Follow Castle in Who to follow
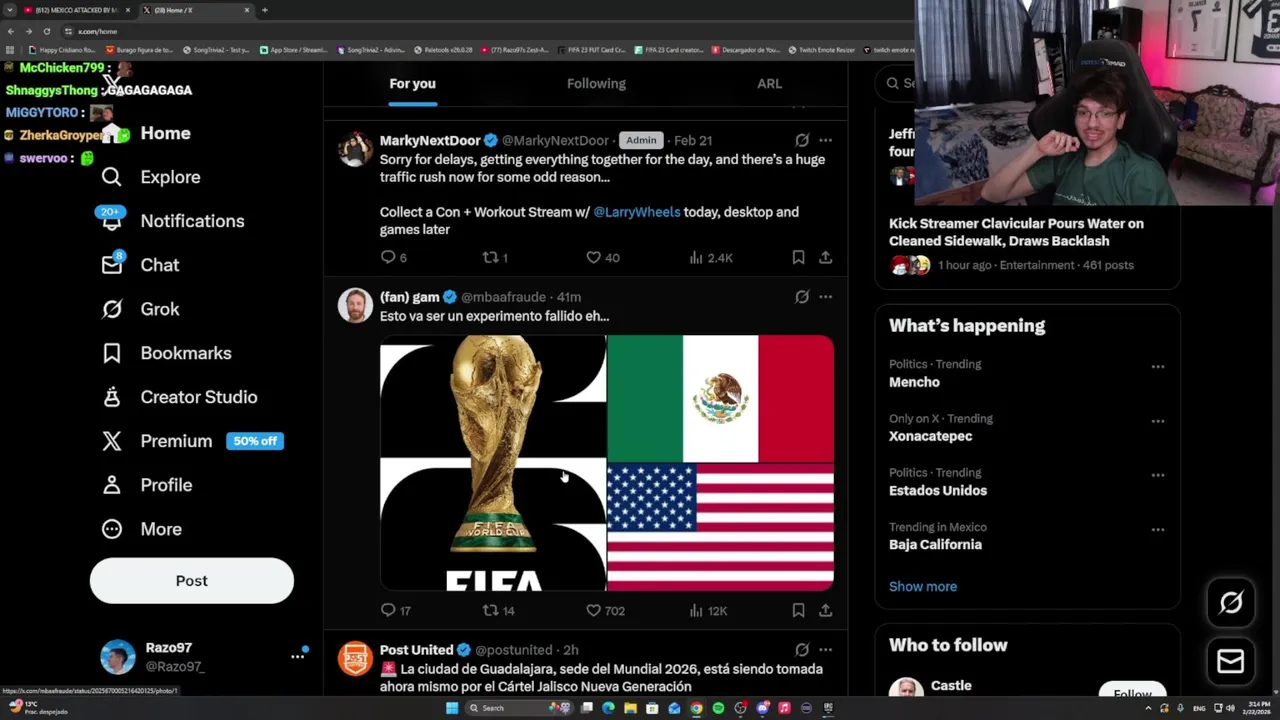 [x=1132, y=694]
